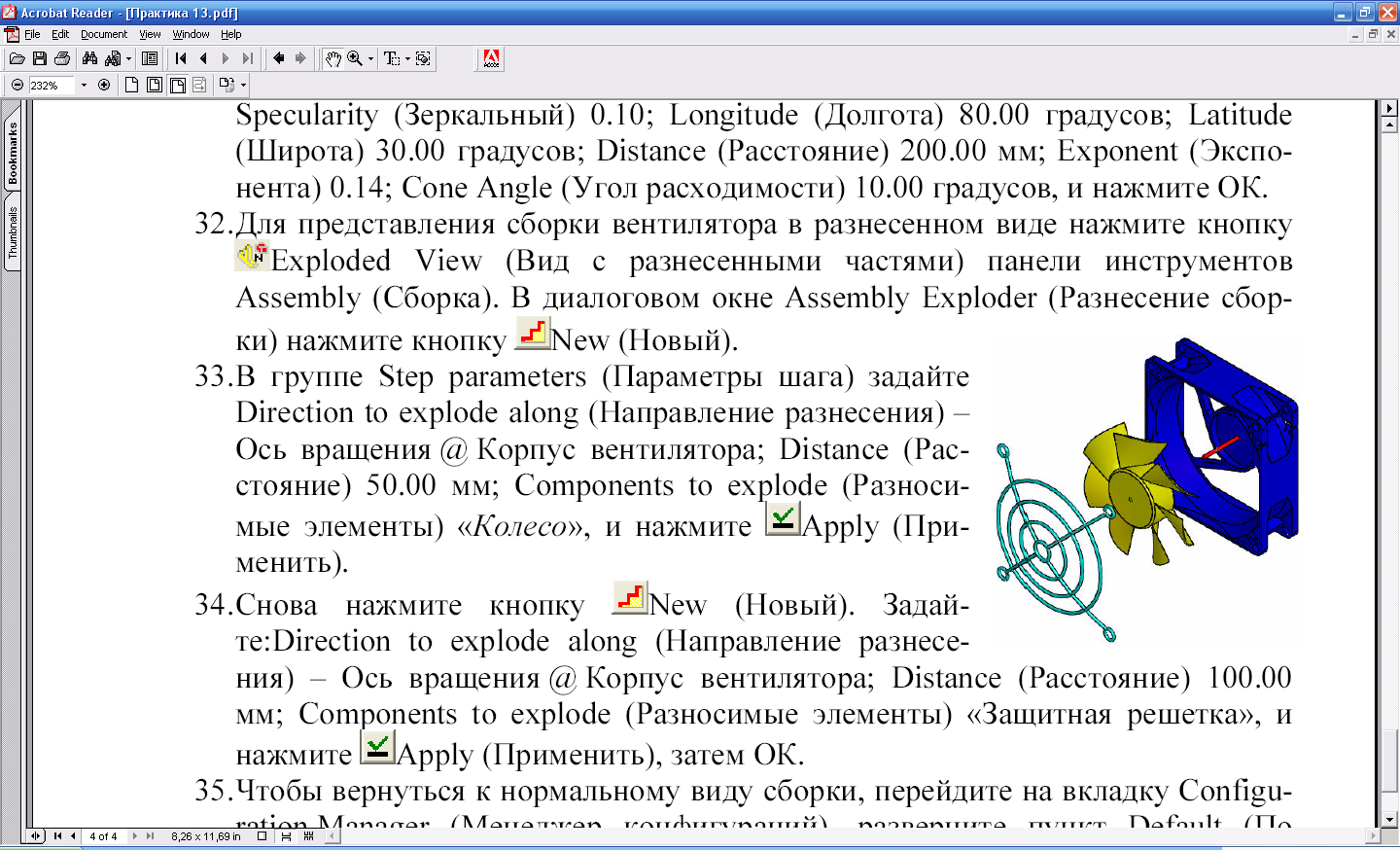The width and height of the screenshot is (1400, 850).
Task: Go to previous page in status bar
Action: [73, 835]
